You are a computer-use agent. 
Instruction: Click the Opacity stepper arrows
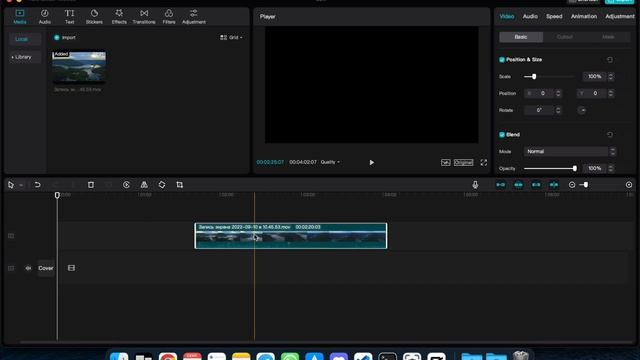[611, 169]
